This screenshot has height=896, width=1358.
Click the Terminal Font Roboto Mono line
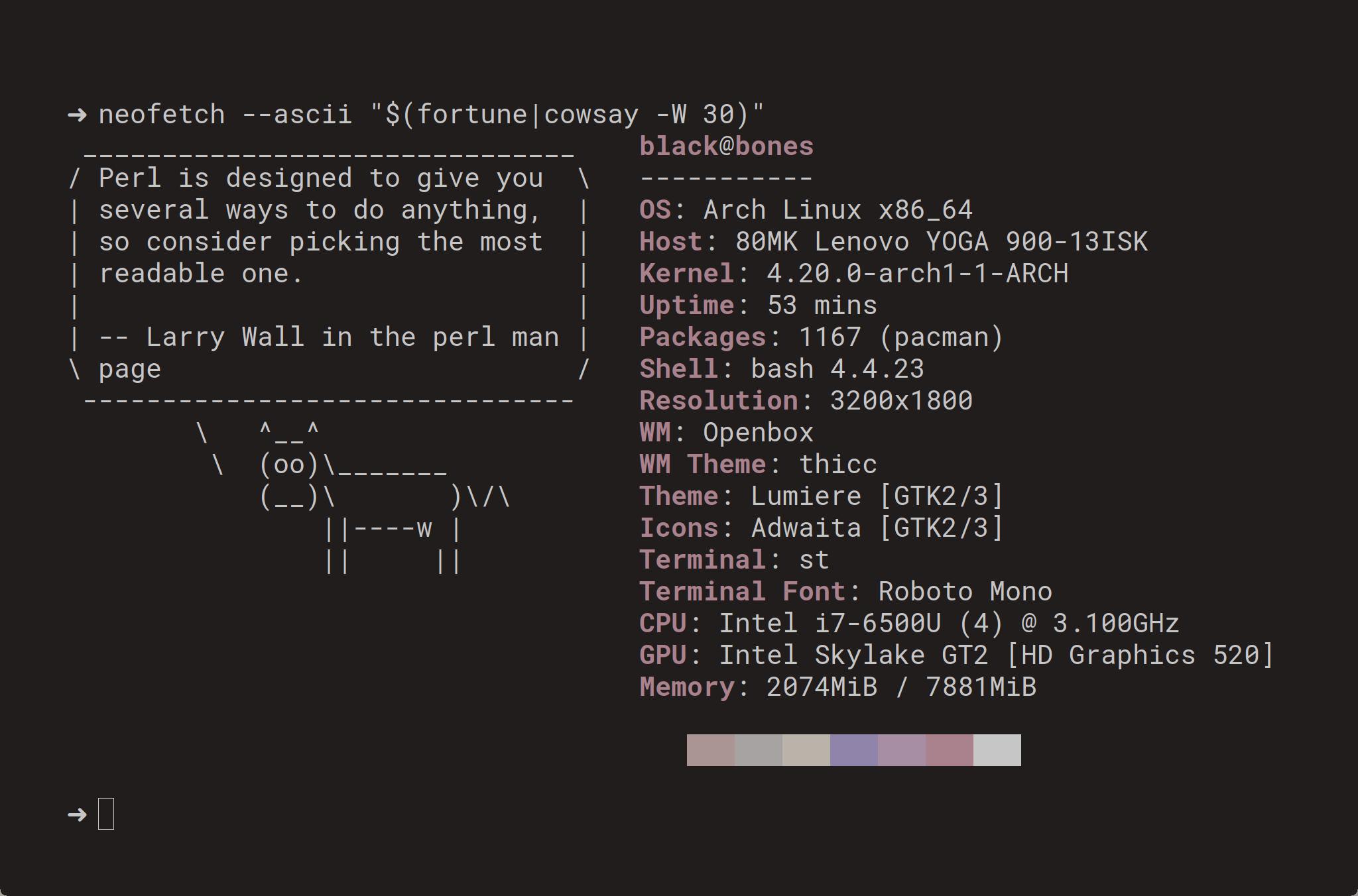click(846, 592)
